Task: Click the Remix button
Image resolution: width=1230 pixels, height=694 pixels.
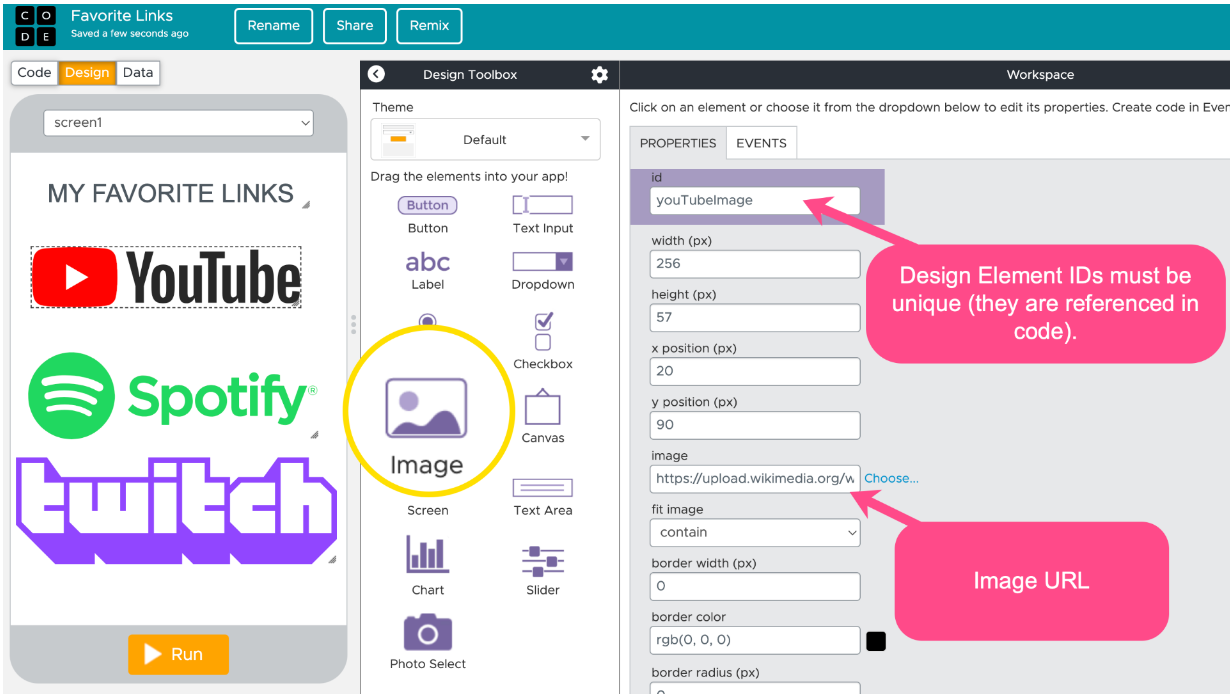Action: coord(429,26)
